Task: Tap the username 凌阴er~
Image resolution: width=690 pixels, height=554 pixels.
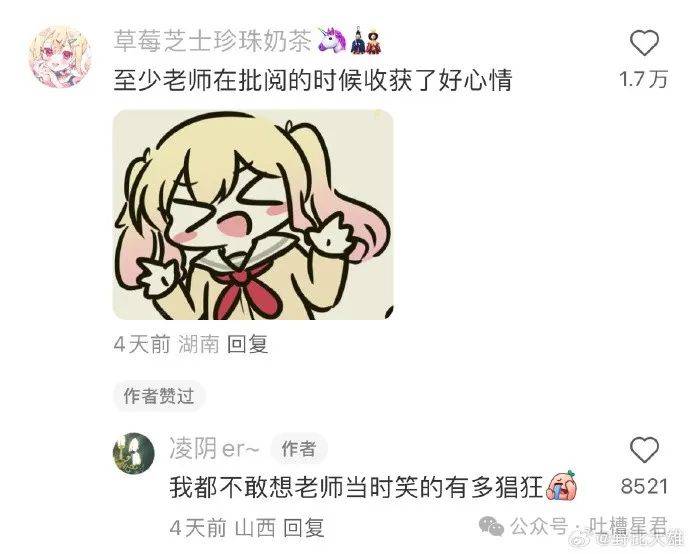Action: pos(214,449)
